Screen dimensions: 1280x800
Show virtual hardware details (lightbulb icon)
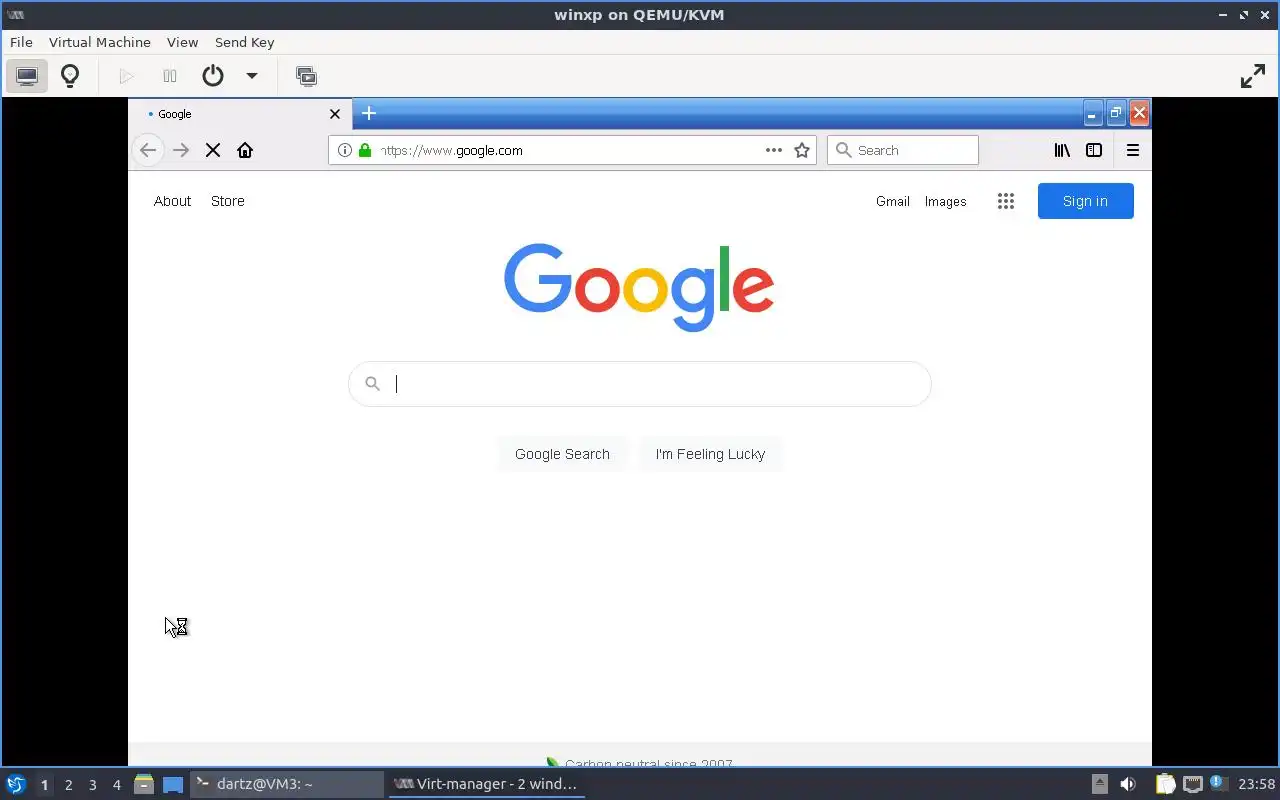70,76
